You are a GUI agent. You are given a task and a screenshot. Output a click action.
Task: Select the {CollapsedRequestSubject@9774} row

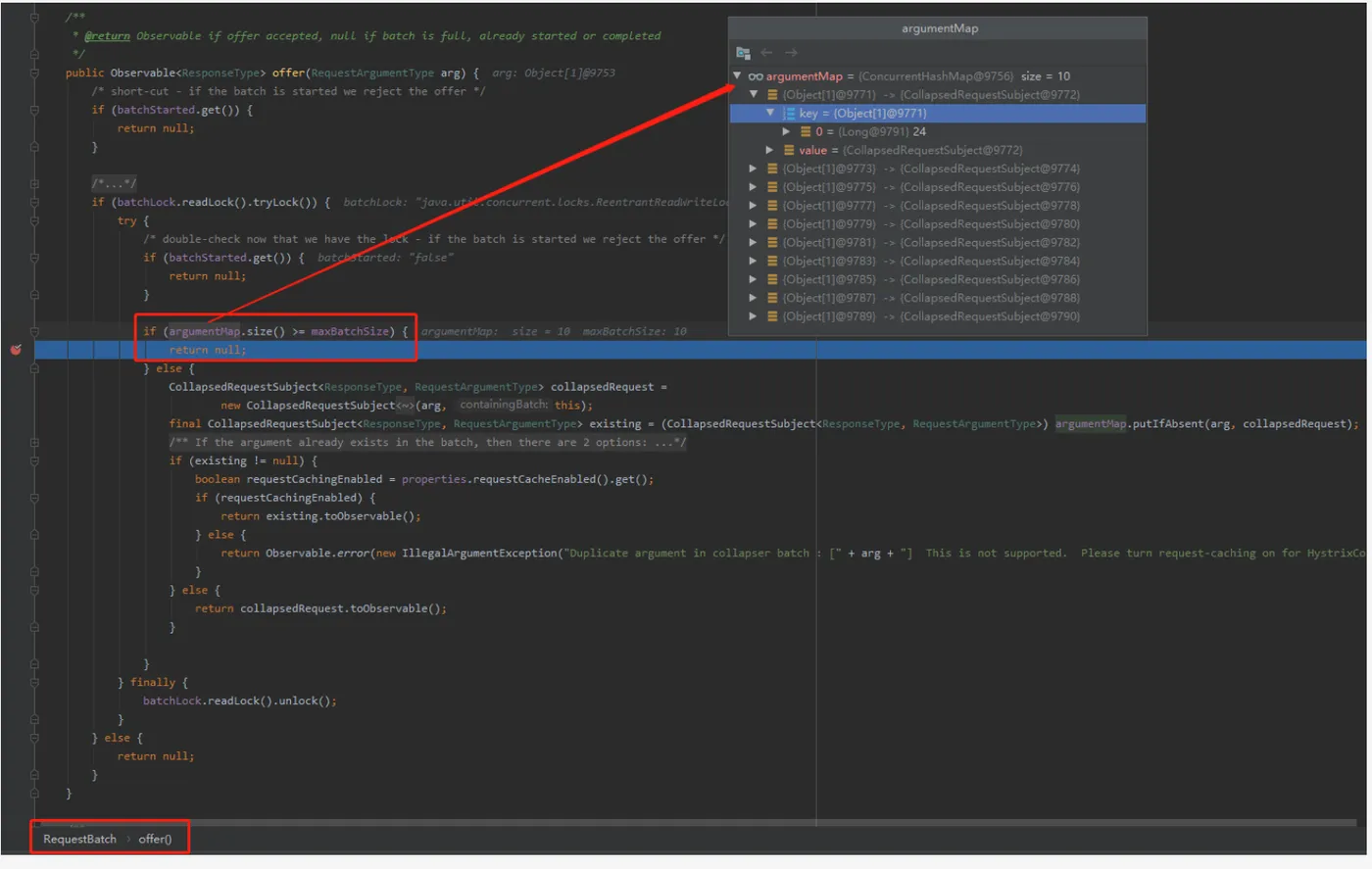[938, 169]
